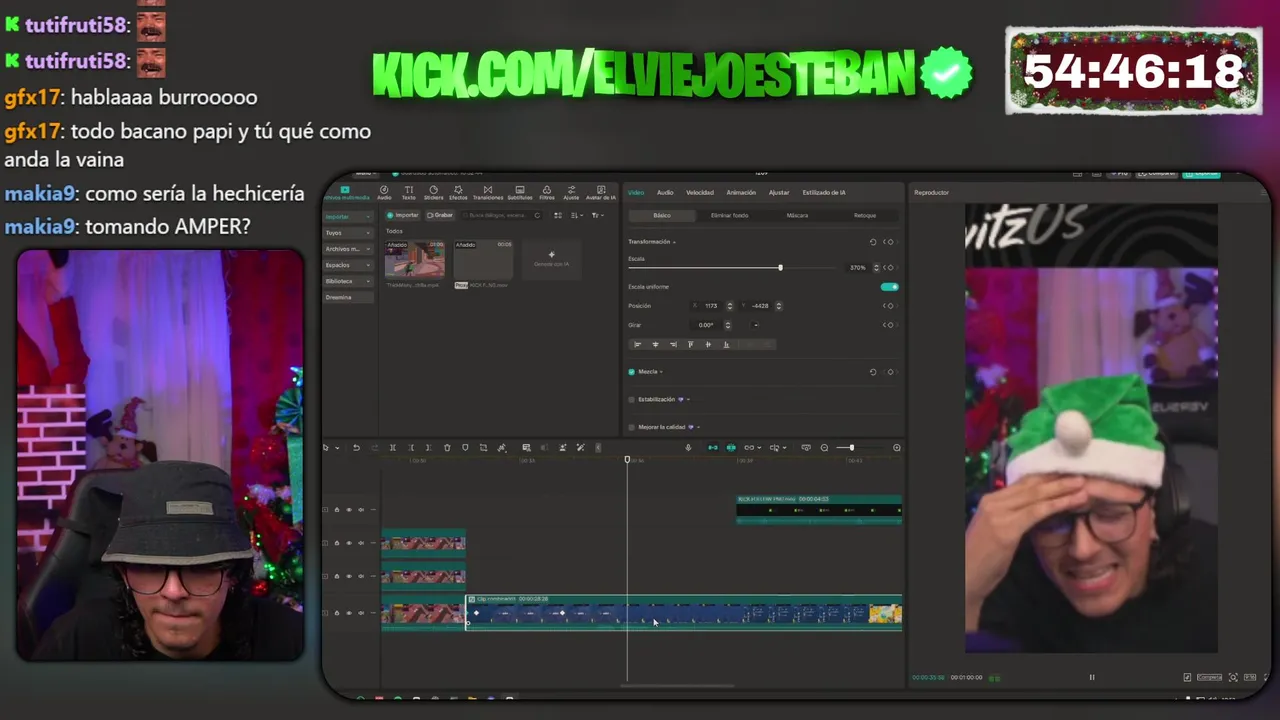Image resolution: width=1280 pixels, height=720 pixels.
Task: Add a keyframe for Girar
Action: (x=890, y=325)
